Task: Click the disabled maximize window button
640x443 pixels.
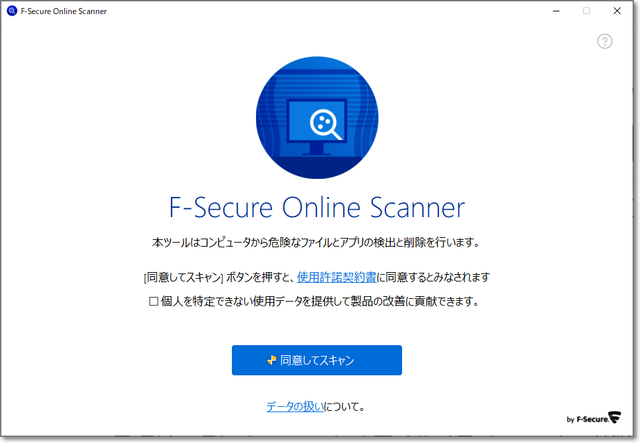Action: point(586,11)
